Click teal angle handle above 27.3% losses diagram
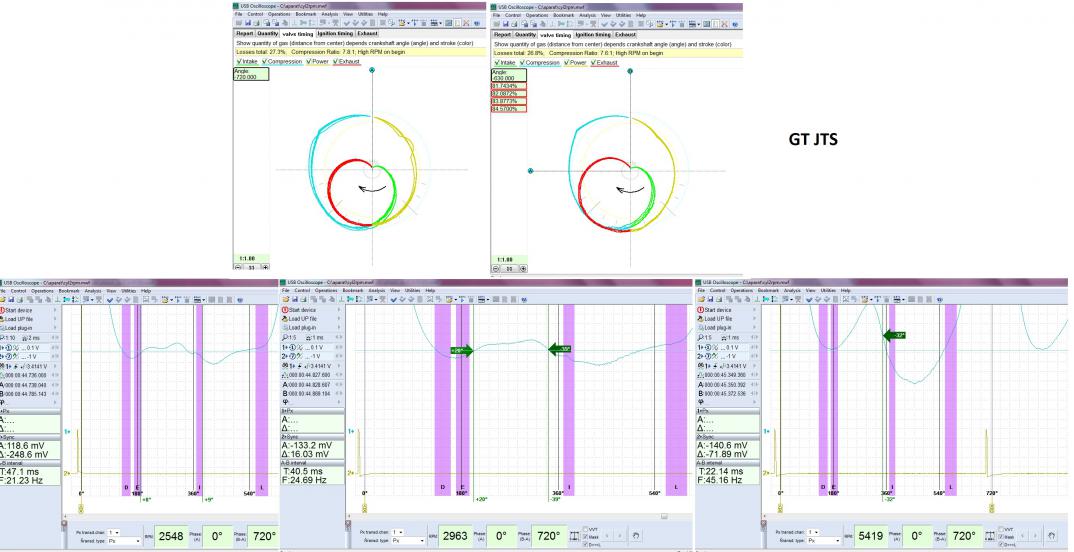The image size is (1074, 552). click(x=372, y=70)
